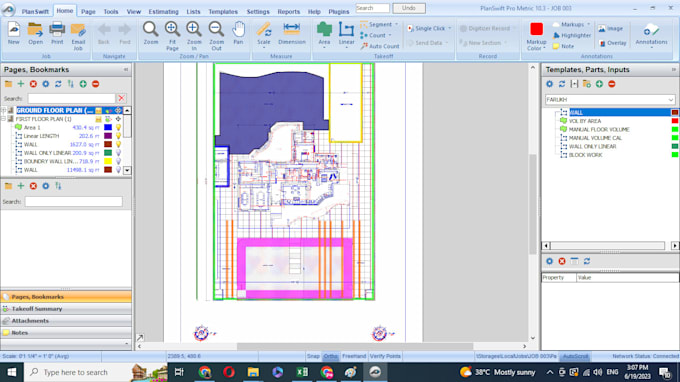The height and width of the screenshot is (382, 680).
Task: Open the Templates ribbon tab
Action: click(x=223, y=12)
